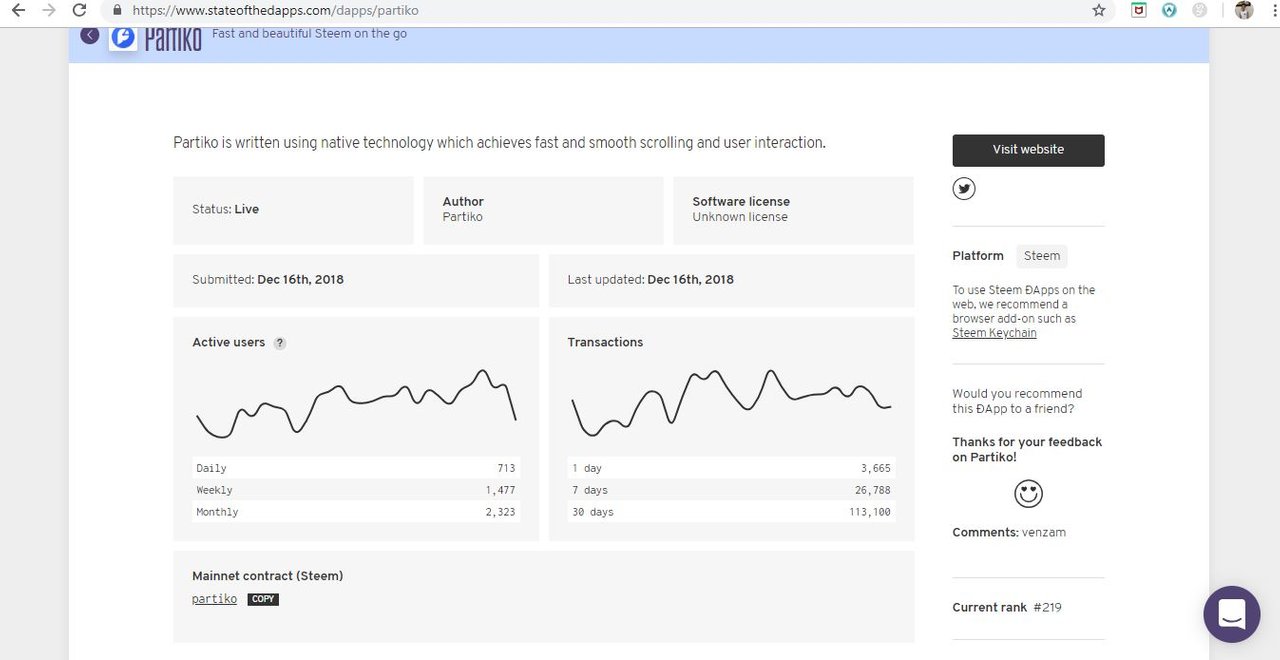
Task: Click the 30 days 113,100 transactions row
Action: [731, 512]
